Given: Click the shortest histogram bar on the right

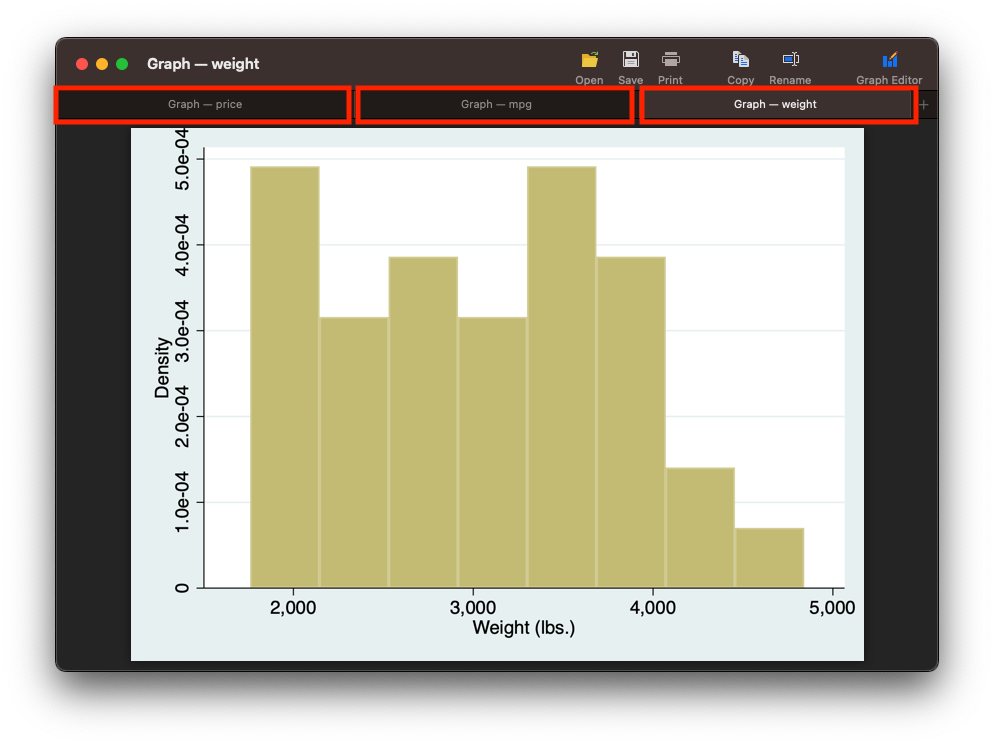Looking at the screenshot, I should coord(770,558).
